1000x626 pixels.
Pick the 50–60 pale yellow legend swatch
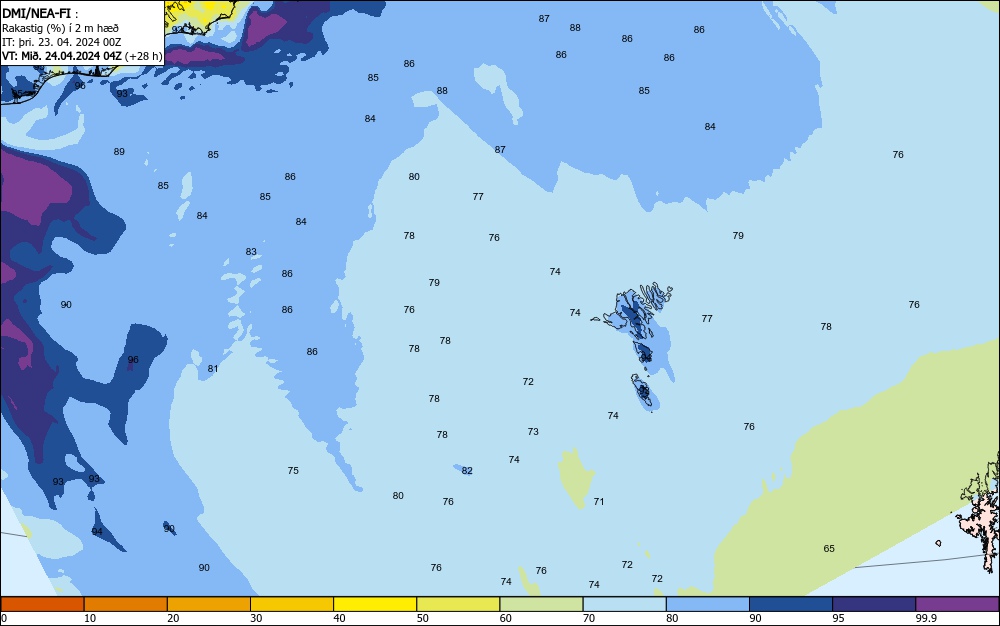pos(459,604)
